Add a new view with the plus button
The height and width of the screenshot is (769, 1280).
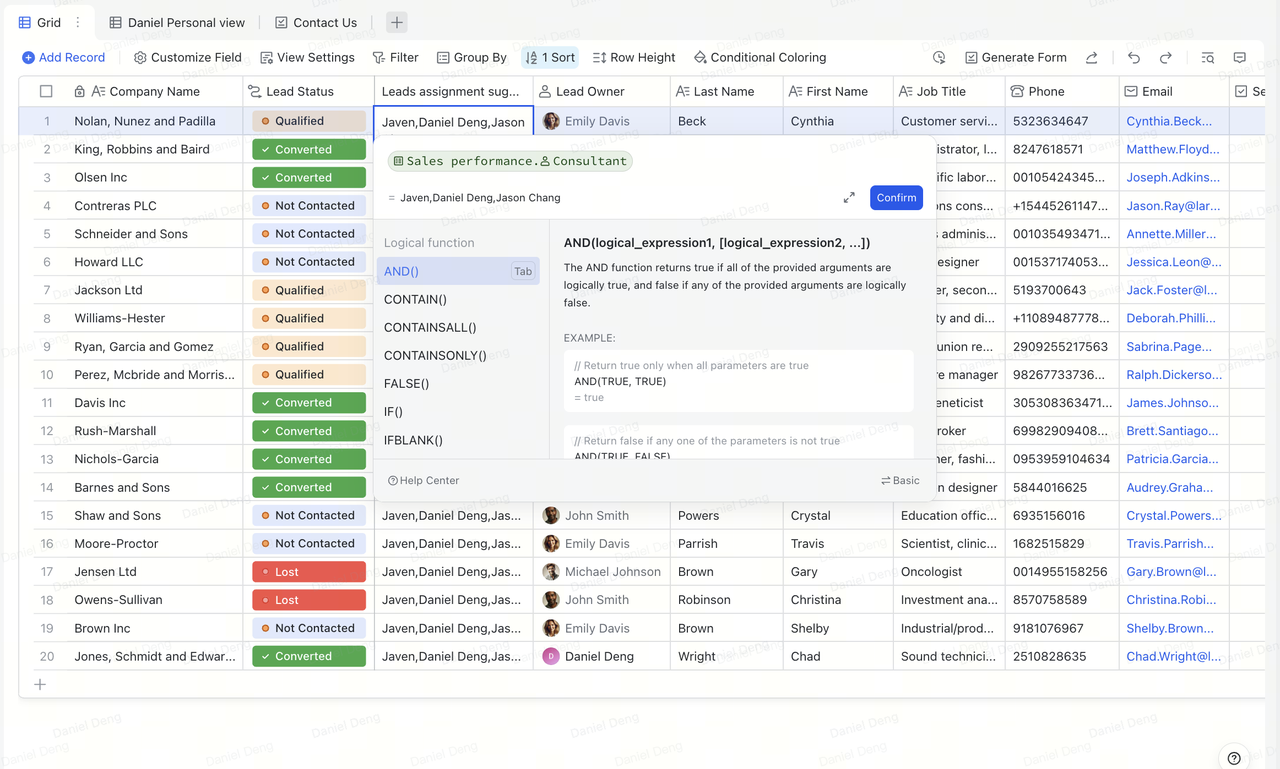[x=397, y=22]
